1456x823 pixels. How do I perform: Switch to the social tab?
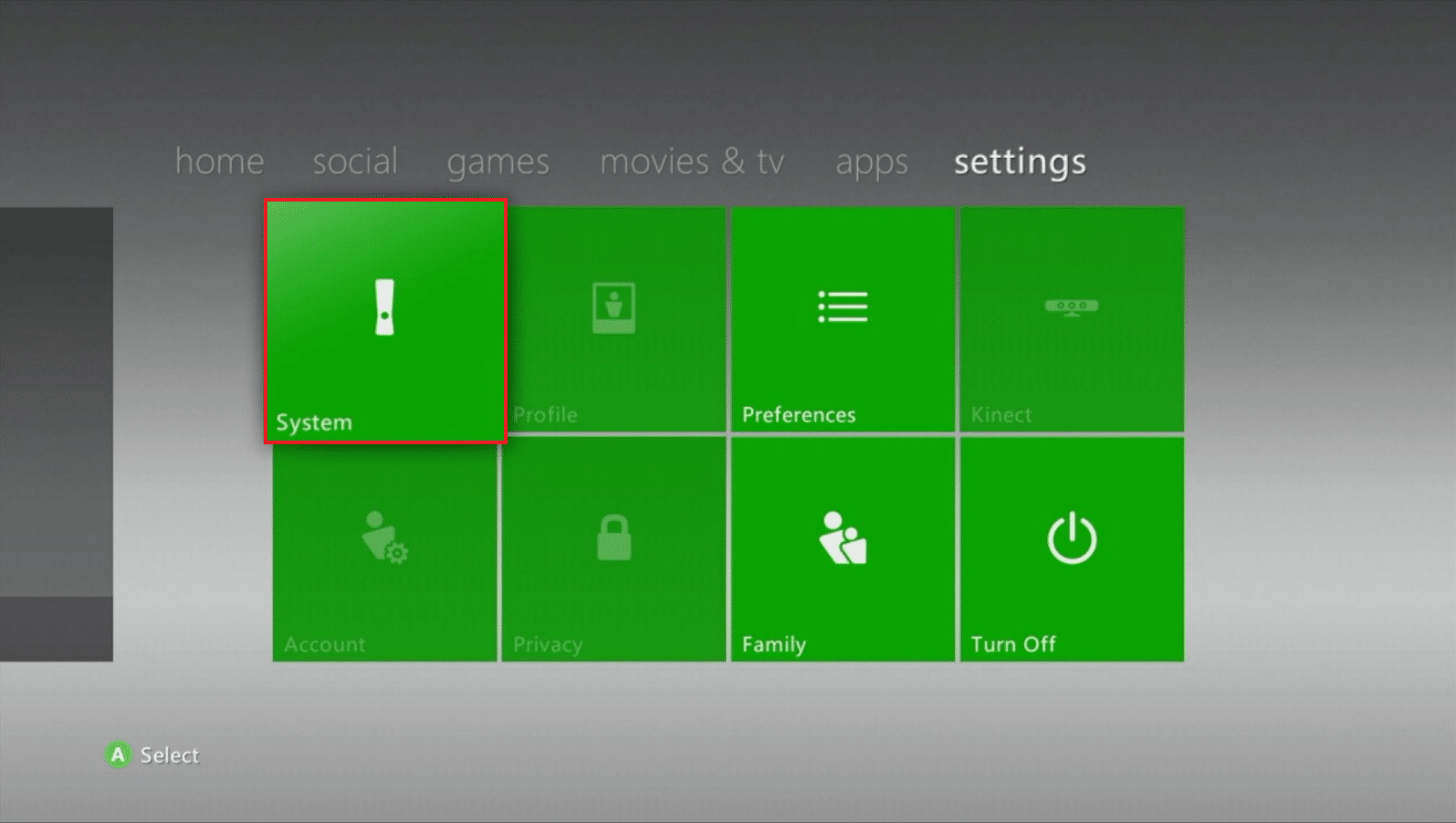[355, 161]
